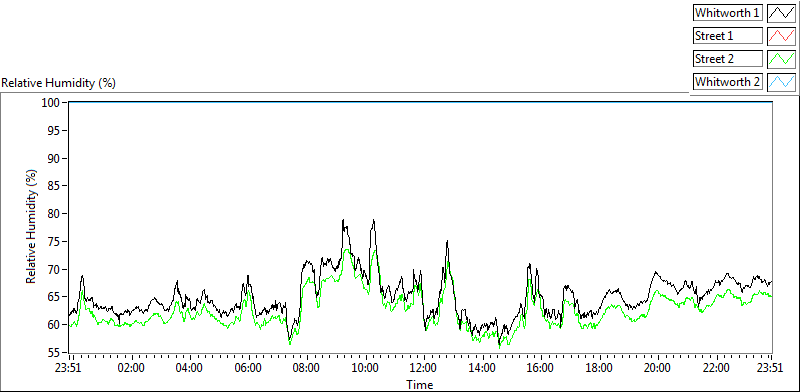This screenshot has height=392, width=800.
Task: Click the Street 2 green line style icon
Action: [x=781, y=59]
